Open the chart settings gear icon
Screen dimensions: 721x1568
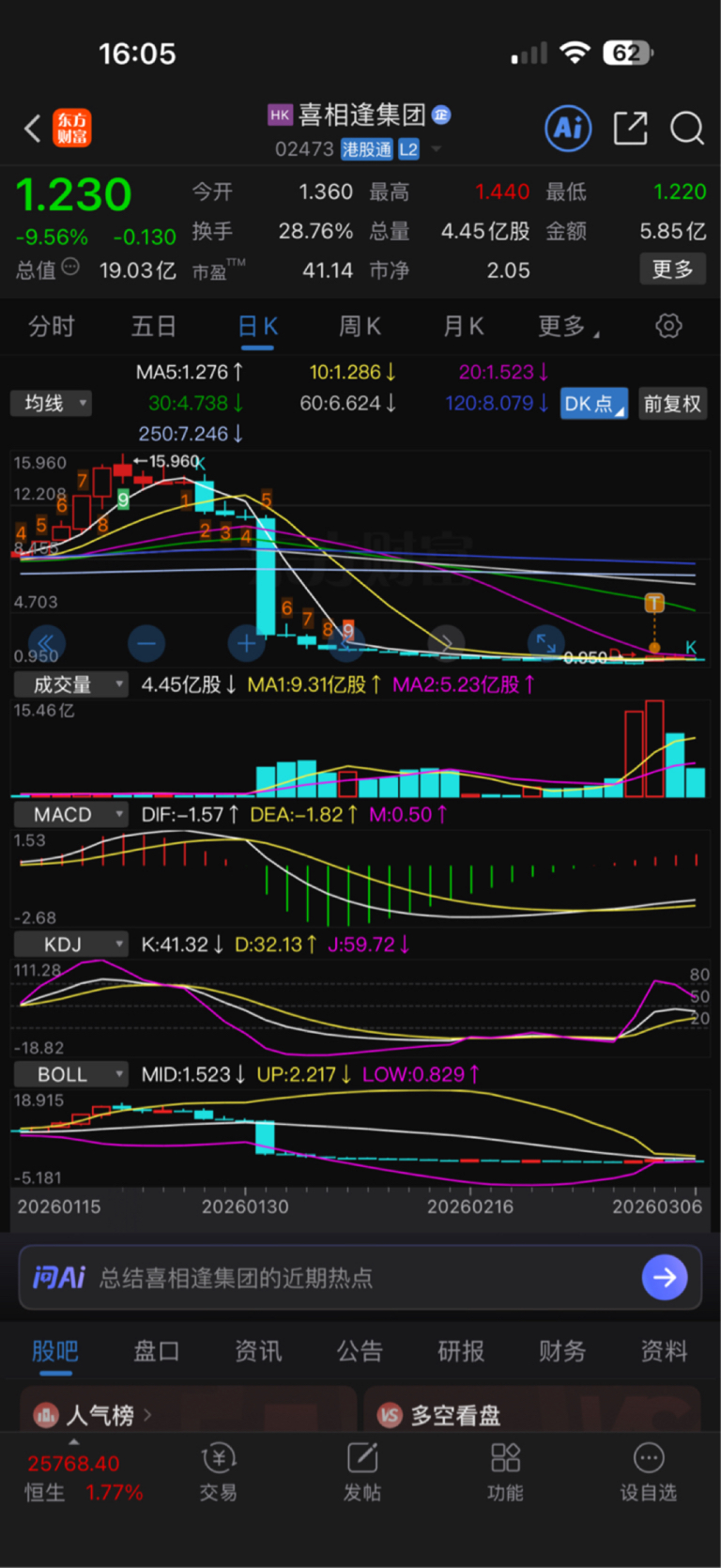point(668,326)
